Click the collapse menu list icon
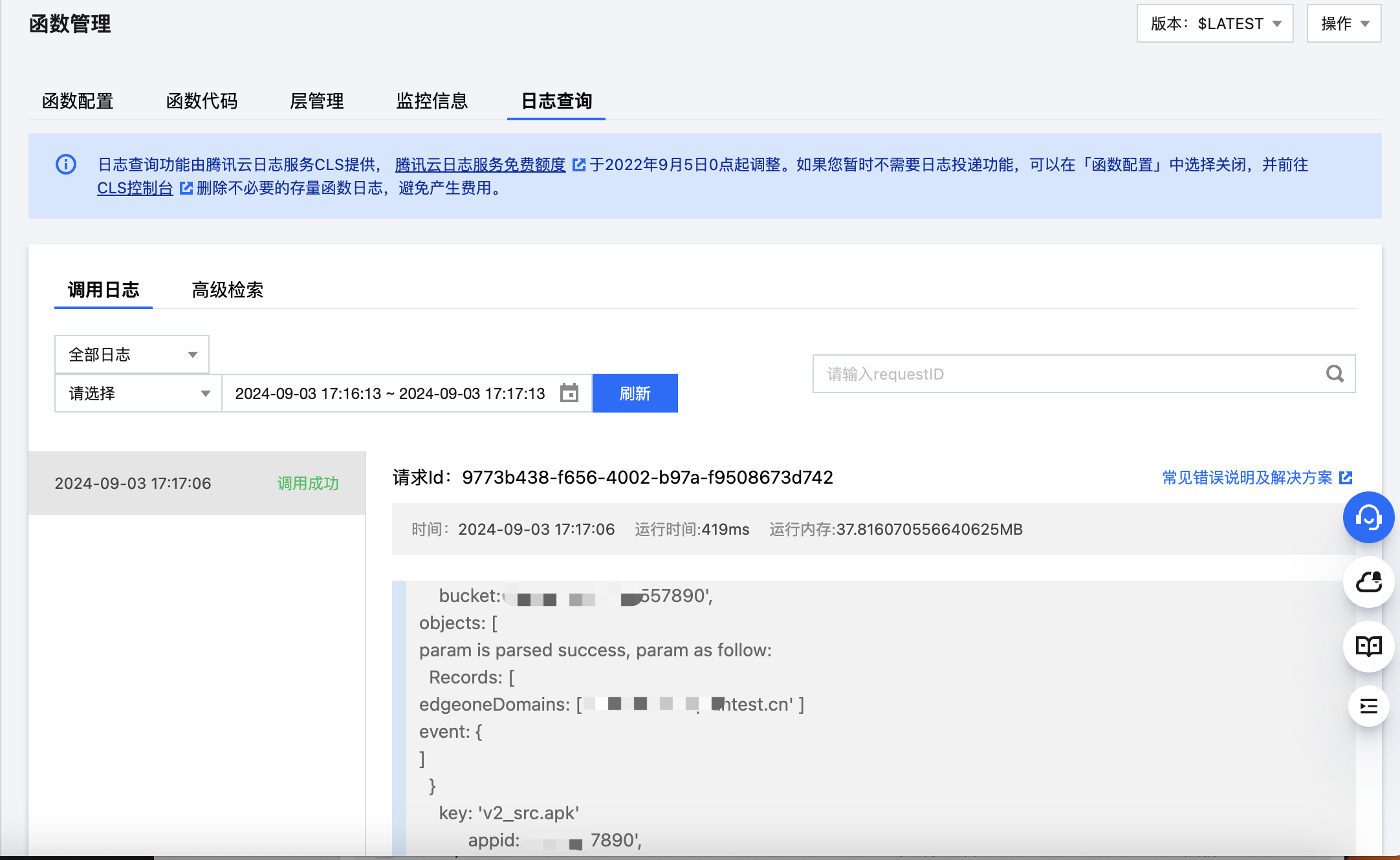 pos(1368,706)
